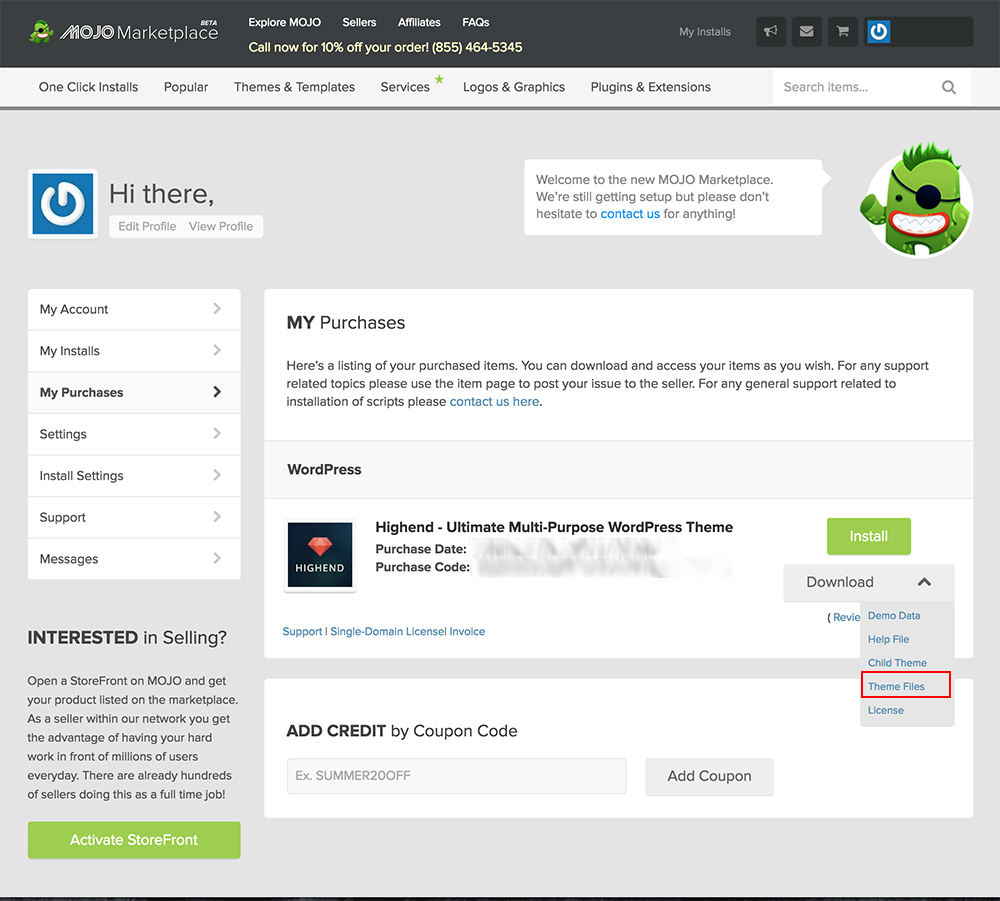Open the Sellers link in top bar
The height and width of the screenshot is (901, 1000).
point(359,22)
